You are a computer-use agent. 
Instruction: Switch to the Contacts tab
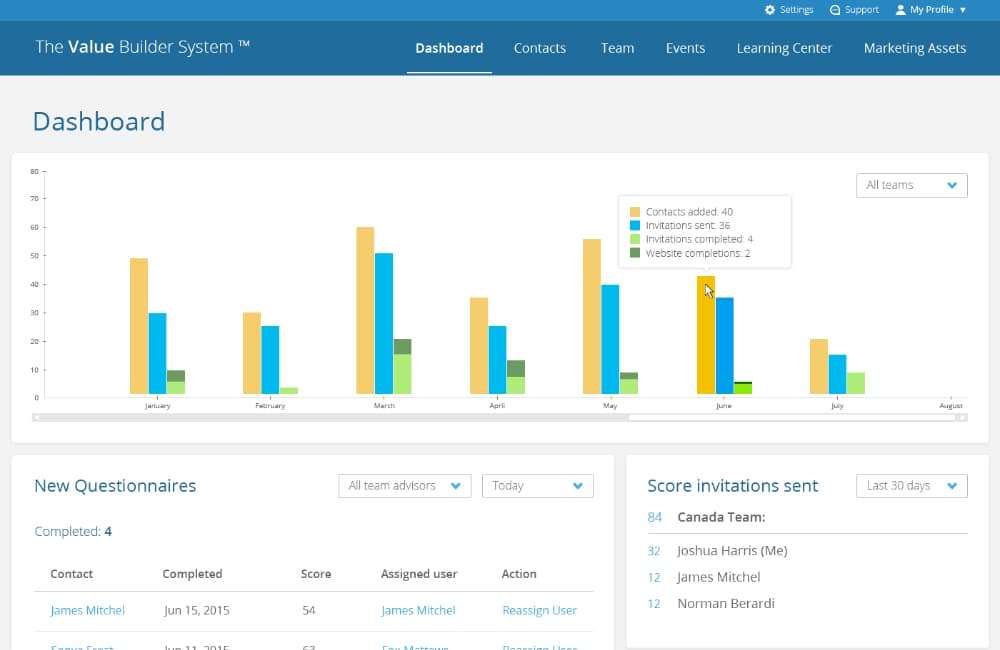(x=540, y=48)
